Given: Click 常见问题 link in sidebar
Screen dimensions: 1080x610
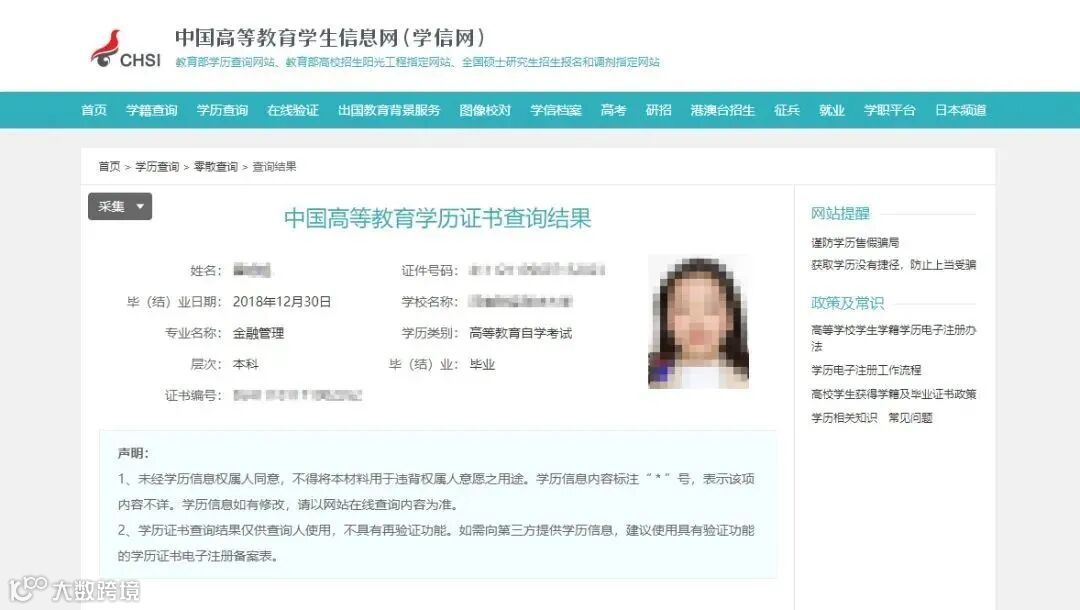Looking at the screenshot, I should tap(910, 418).
